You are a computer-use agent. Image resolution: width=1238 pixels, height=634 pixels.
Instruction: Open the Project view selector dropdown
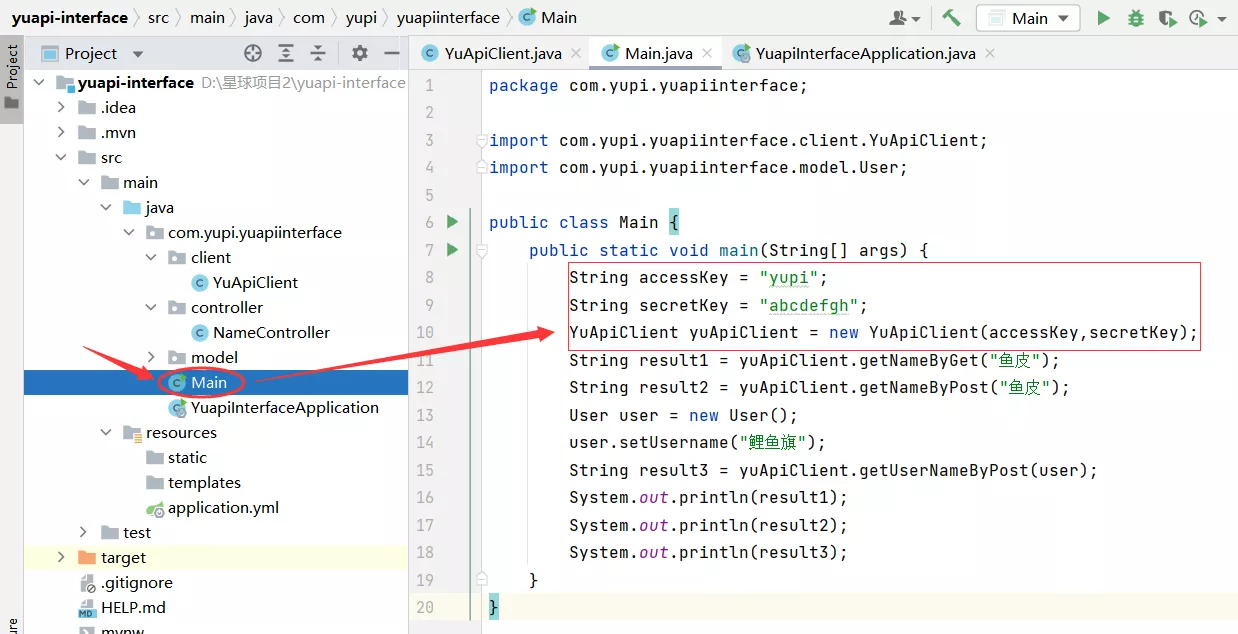(138, 54)
